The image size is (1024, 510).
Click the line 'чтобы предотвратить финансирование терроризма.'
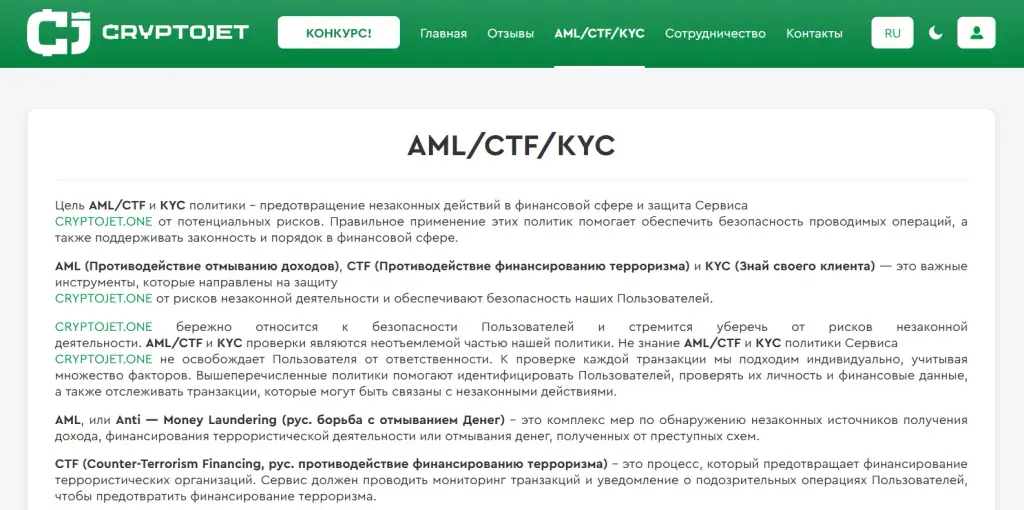coord(216,496)
